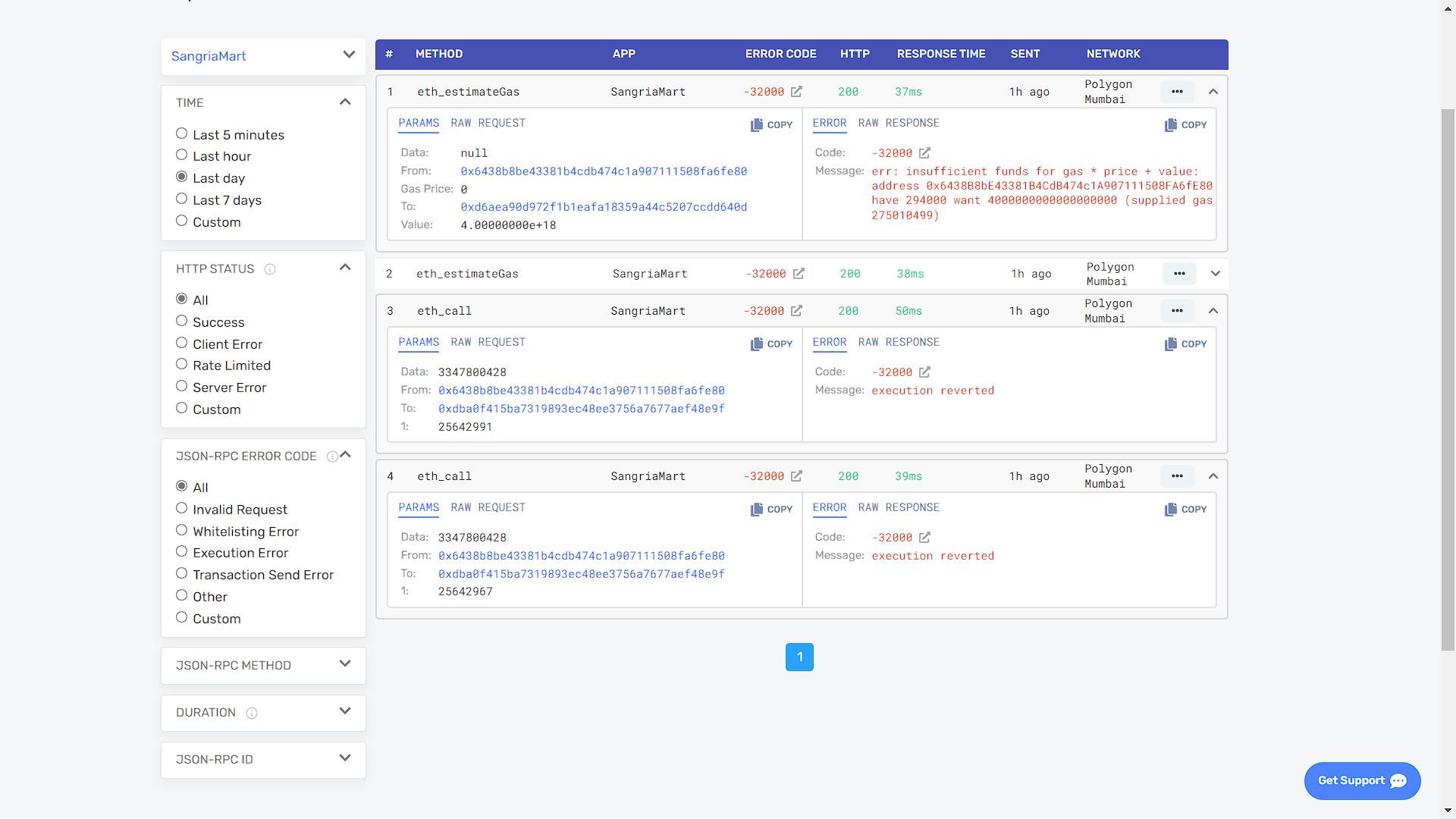Collapse the TIME filter section

click(345, 101)
